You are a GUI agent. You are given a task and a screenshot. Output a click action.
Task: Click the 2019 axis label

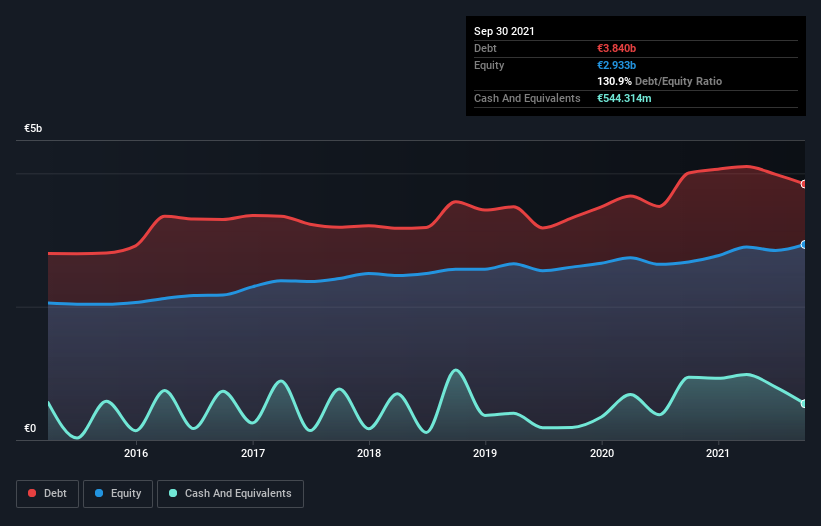coord(485,453)
